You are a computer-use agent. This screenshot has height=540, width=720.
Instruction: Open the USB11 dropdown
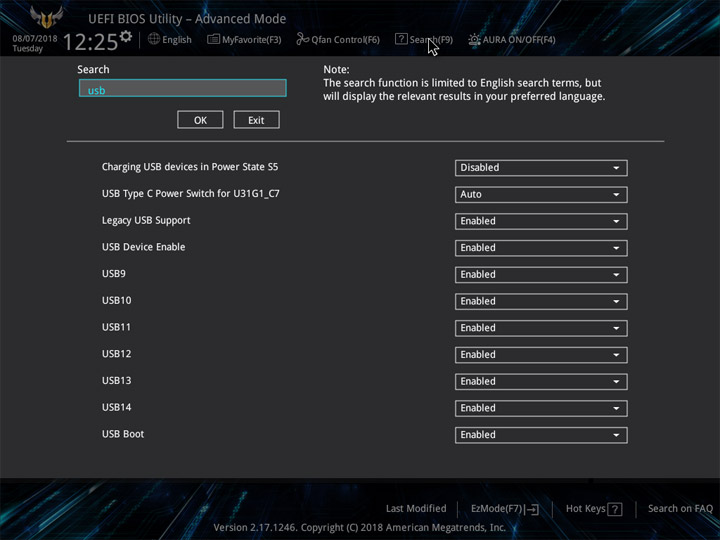[x=541, y=327]
